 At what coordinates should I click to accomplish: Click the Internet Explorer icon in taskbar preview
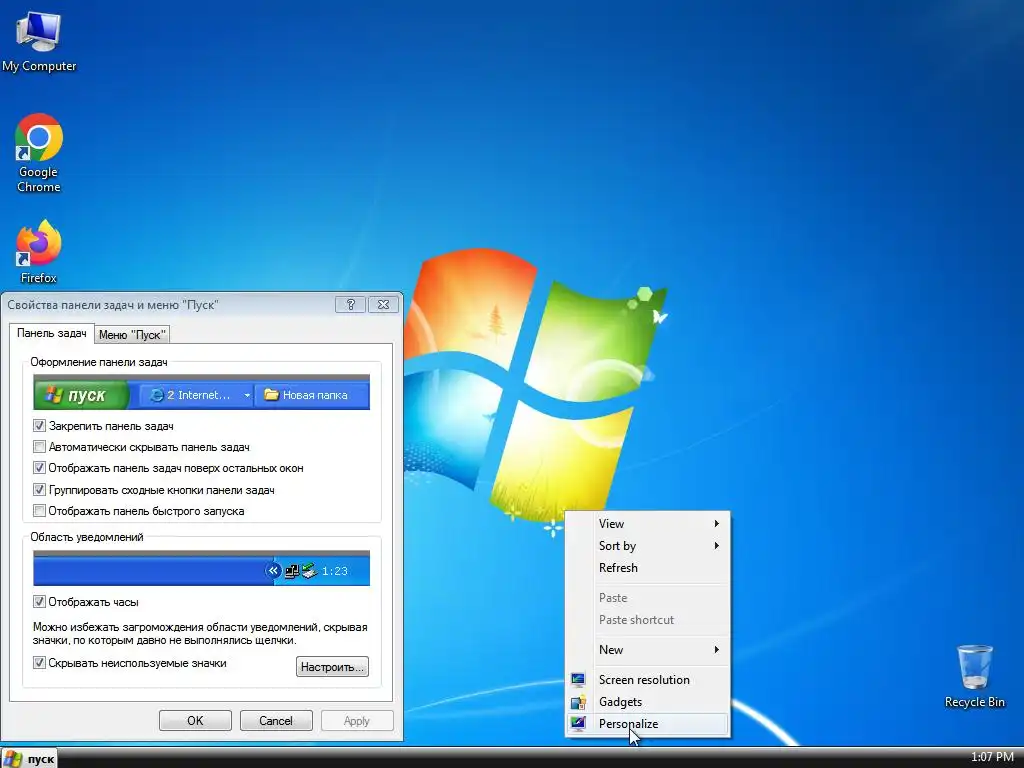(x=157, y=395)
